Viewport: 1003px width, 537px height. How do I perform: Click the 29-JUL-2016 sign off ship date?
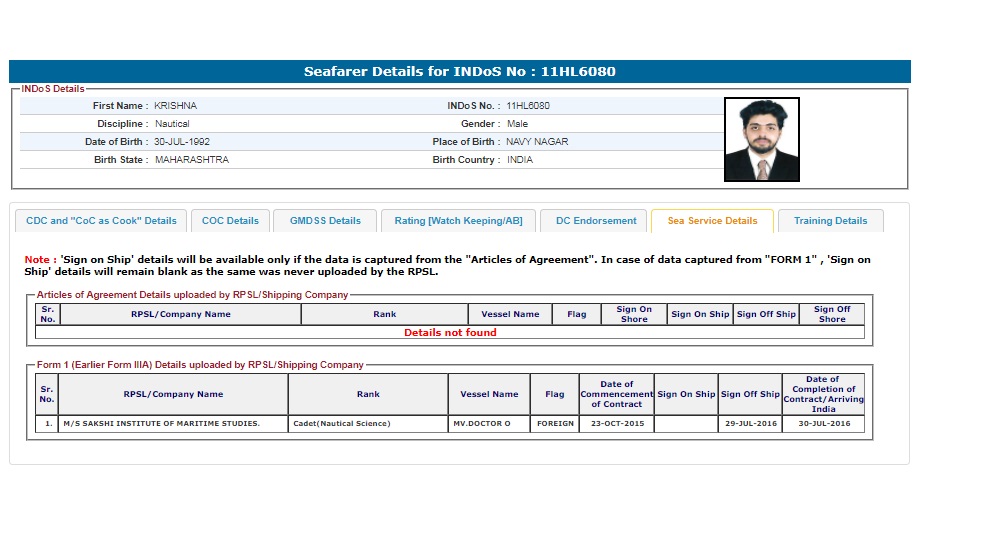[x=750, y=424]
